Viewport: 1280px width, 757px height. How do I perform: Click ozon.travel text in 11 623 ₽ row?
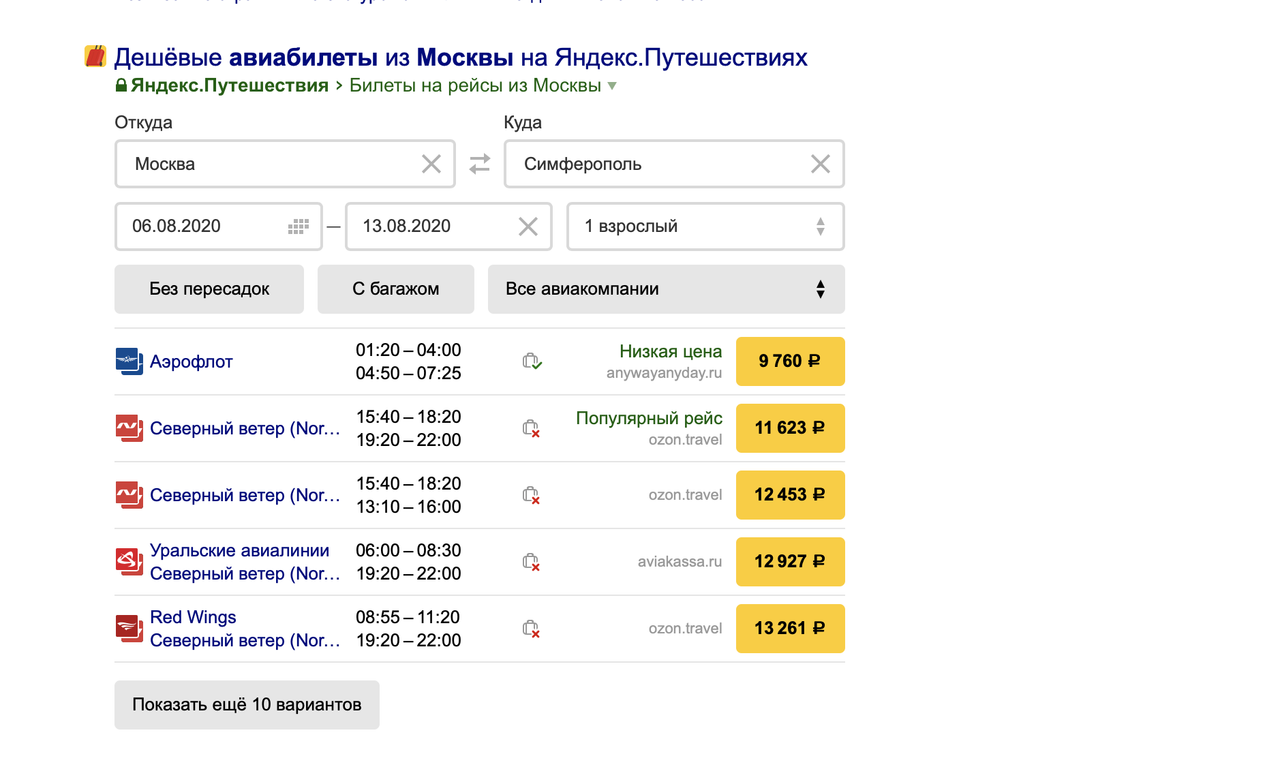(685, 440)
